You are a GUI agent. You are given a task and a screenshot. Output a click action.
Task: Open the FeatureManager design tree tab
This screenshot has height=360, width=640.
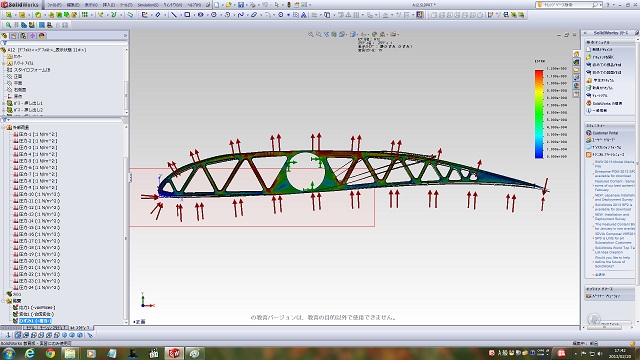4,36
